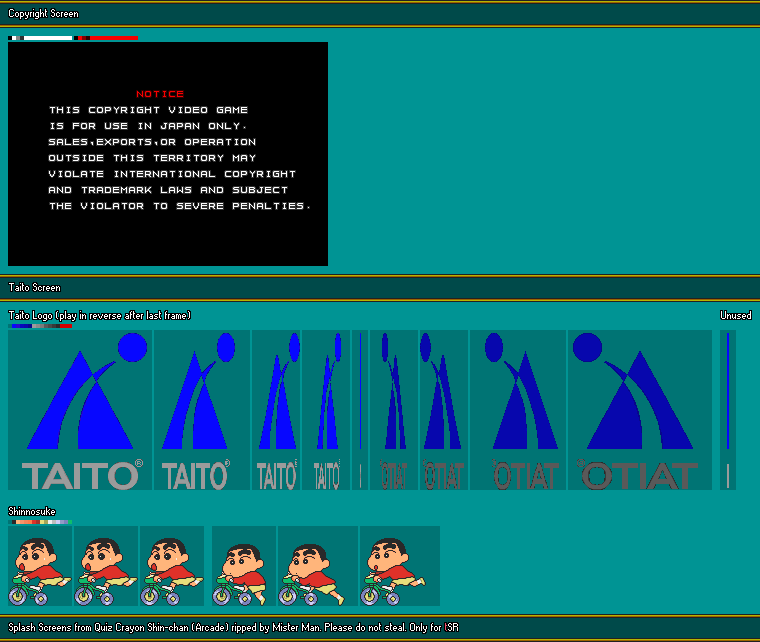Select the fourth, very narrow TAITO logo frame
Image resolution: width=760 pixels, height=642 pixels.
coord(326,410)
